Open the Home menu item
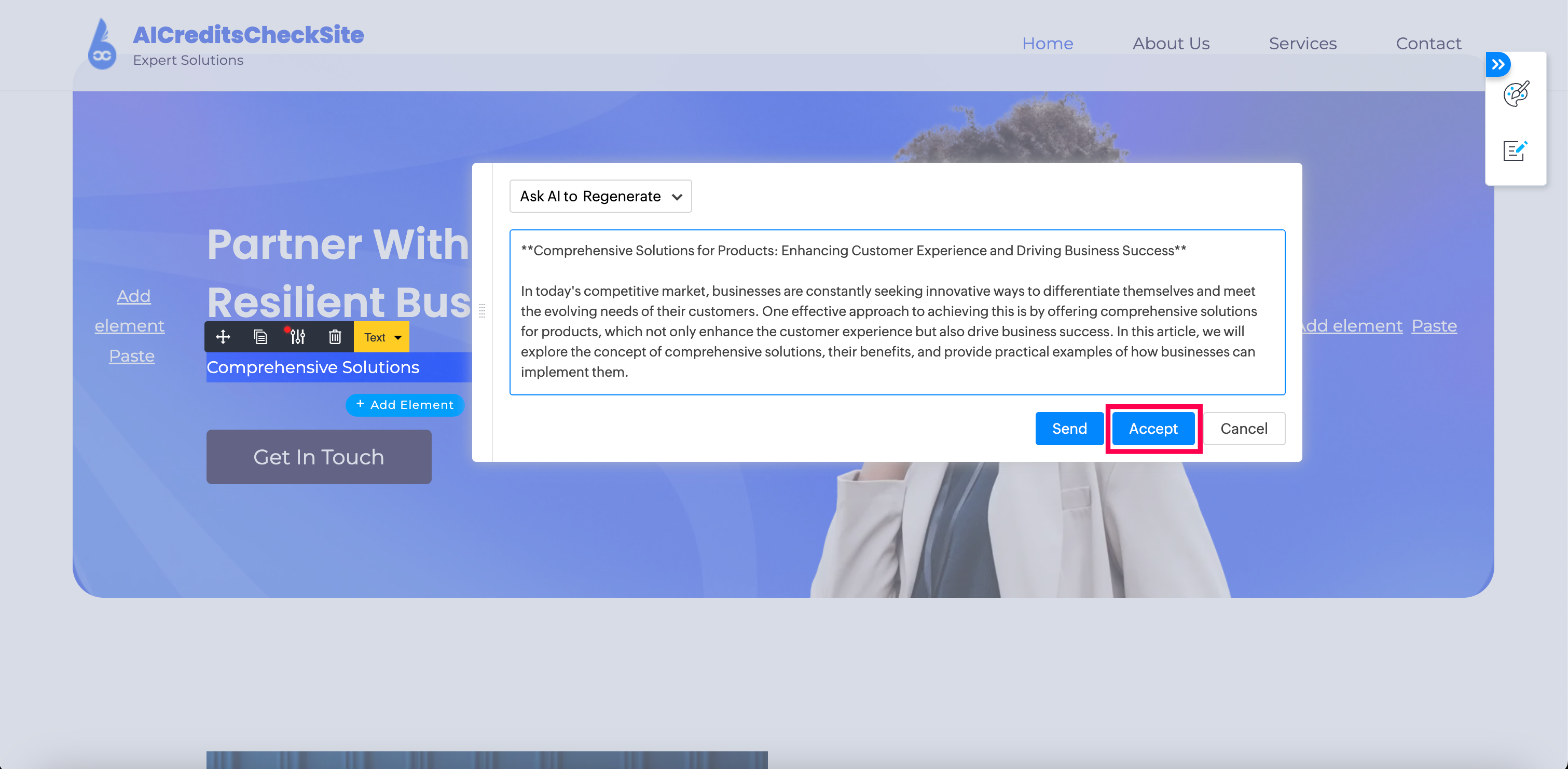This screenshot has width=1568, height=769. (x=1047, y=43)
